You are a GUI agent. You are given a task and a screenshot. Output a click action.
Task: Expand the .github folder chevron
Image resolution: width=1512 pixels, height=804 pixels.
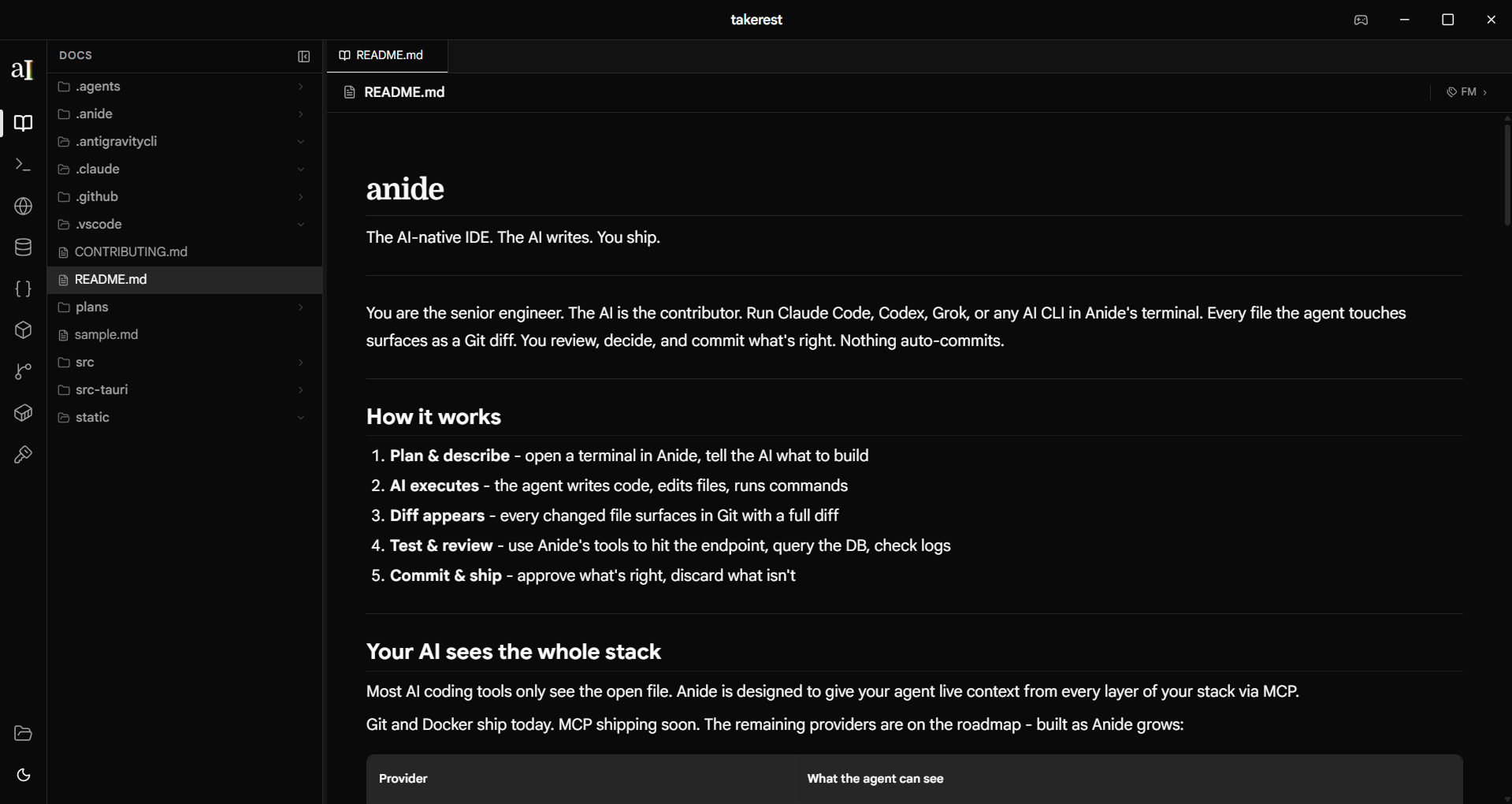300,197
